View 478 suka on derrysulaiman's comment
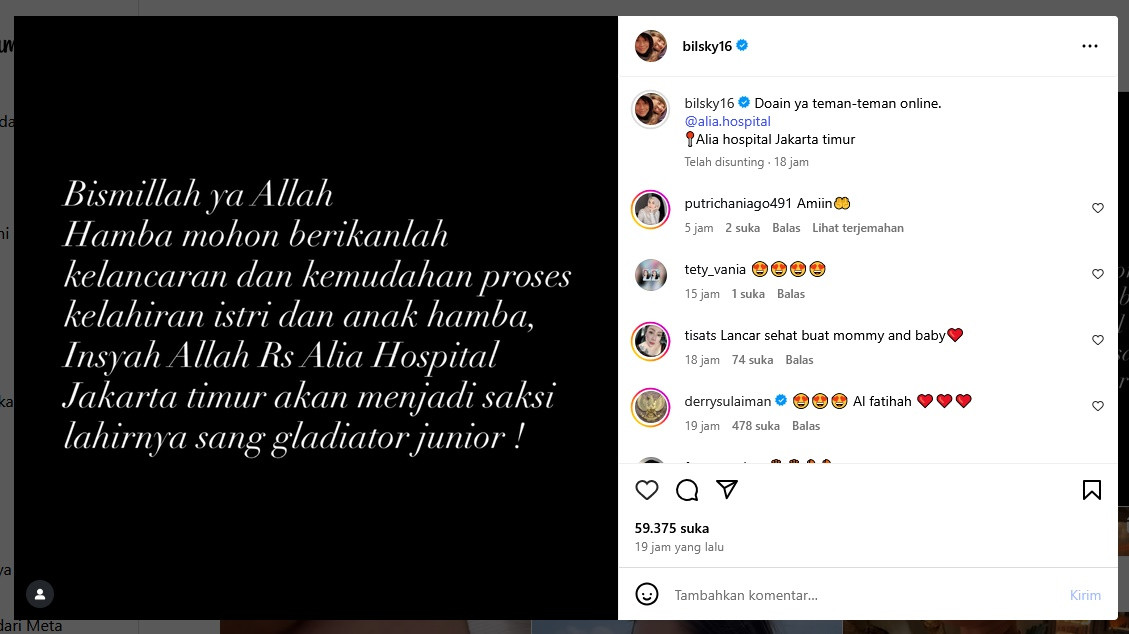 (755, 426)
